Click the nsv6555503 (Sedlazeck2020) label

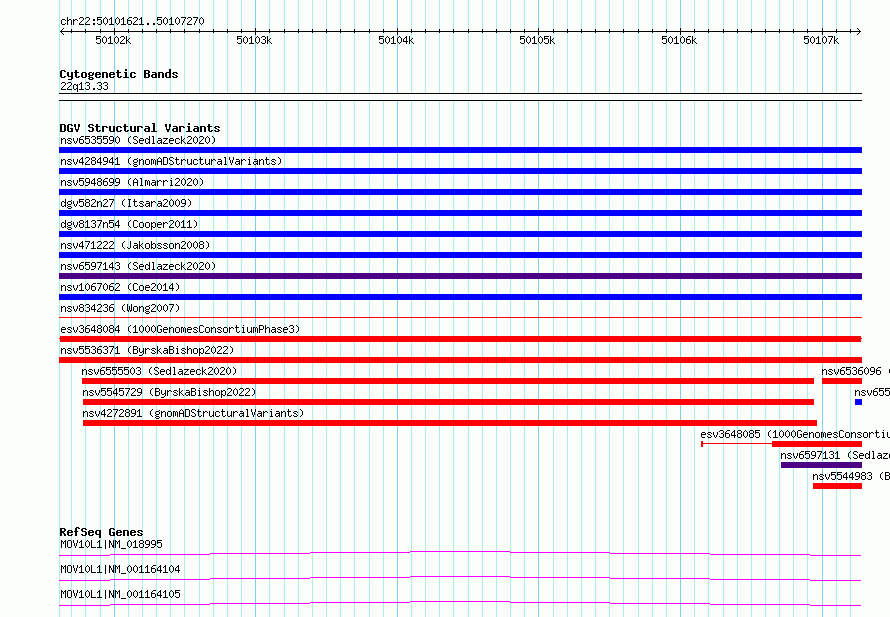click(x=159, y=371)
